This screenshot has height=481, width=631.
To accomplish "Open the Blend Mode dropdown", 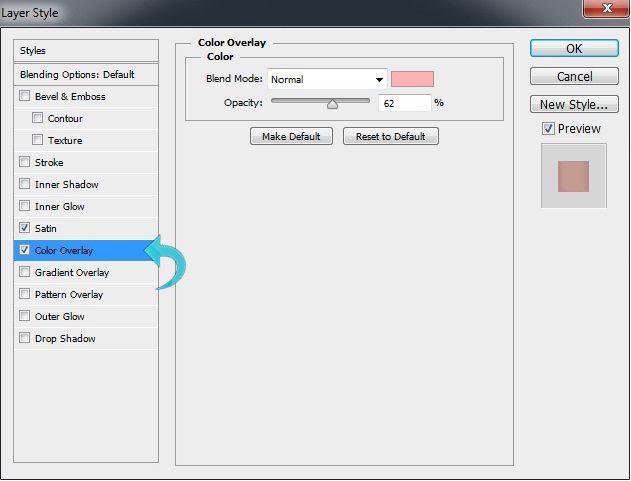I will tap(327, 79).
